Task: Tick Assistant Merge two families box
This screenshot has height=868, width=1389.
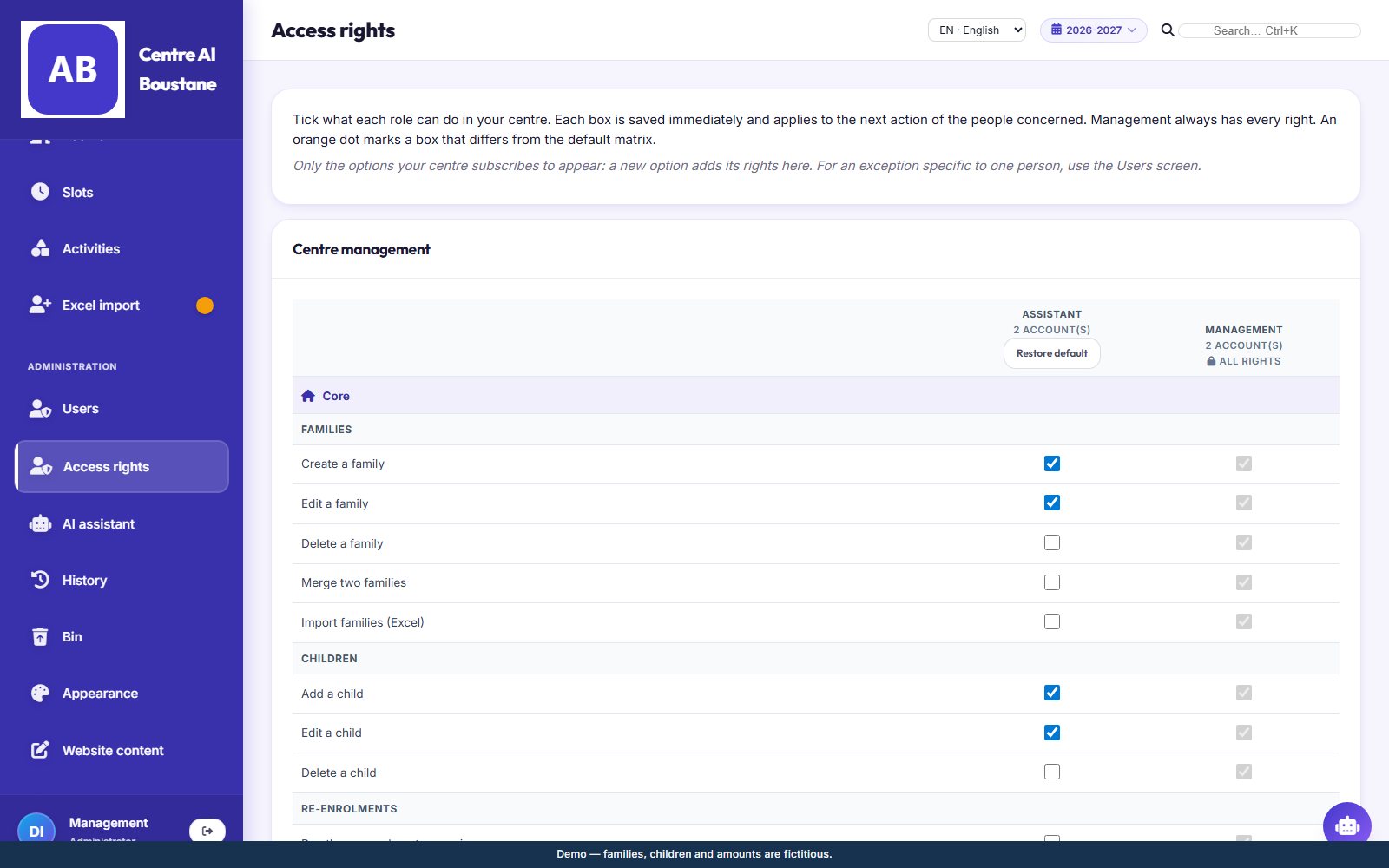Action: click(1052, 582)
